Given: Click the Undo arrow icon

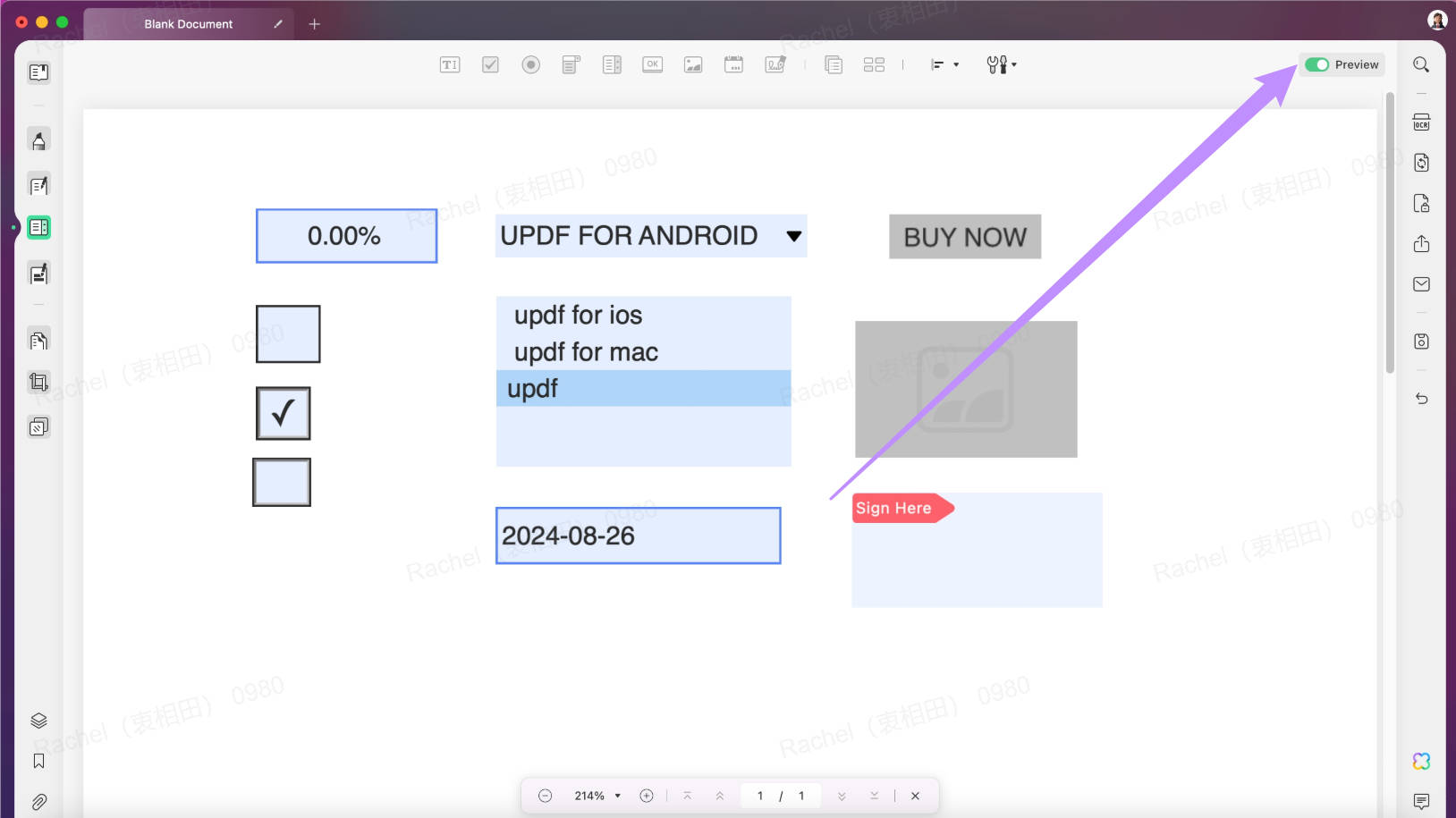Looking at the screenshot, I should pos(1421,399).
